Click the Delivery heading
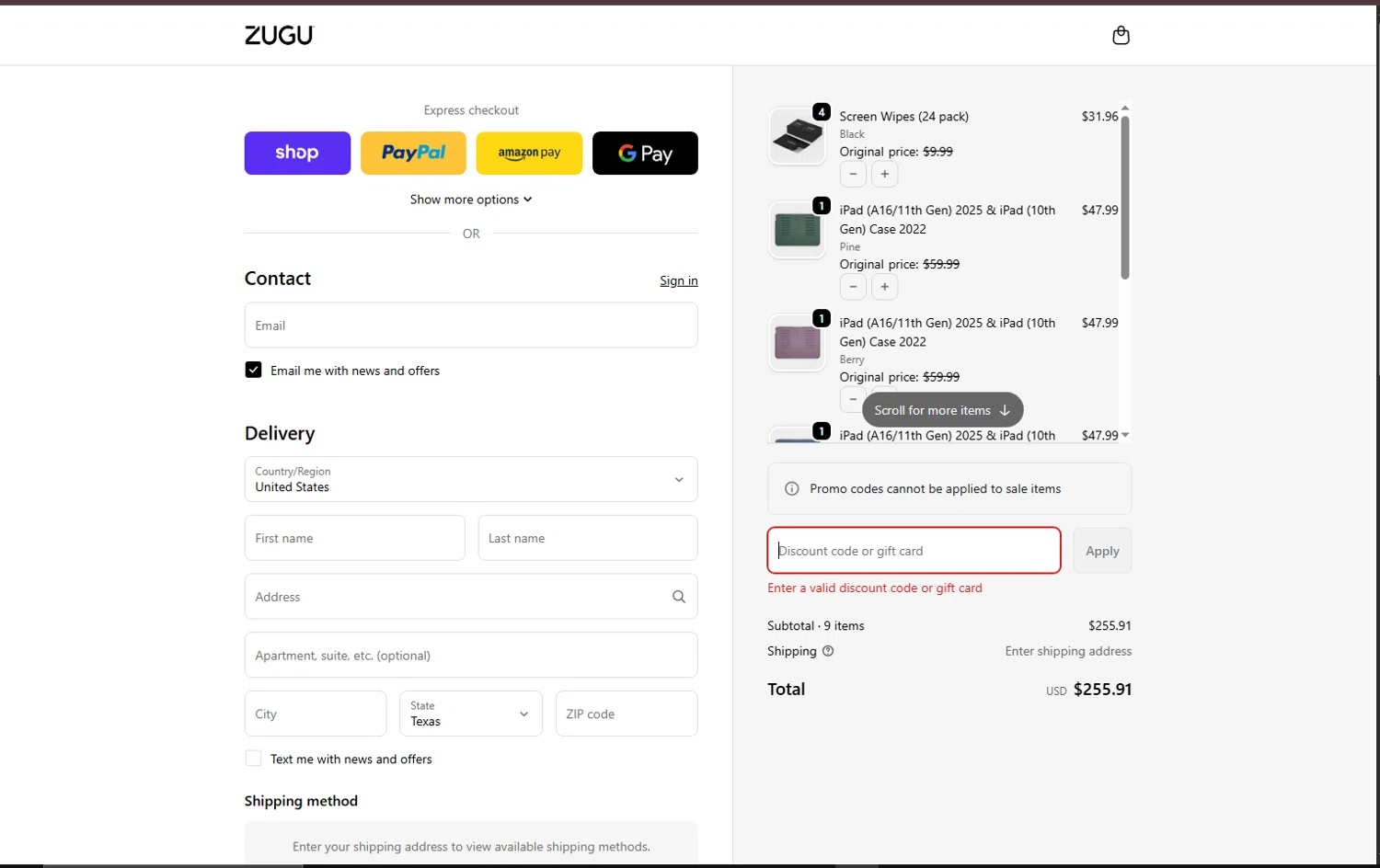Screen dimensions: 1380x868 (280, 433)
